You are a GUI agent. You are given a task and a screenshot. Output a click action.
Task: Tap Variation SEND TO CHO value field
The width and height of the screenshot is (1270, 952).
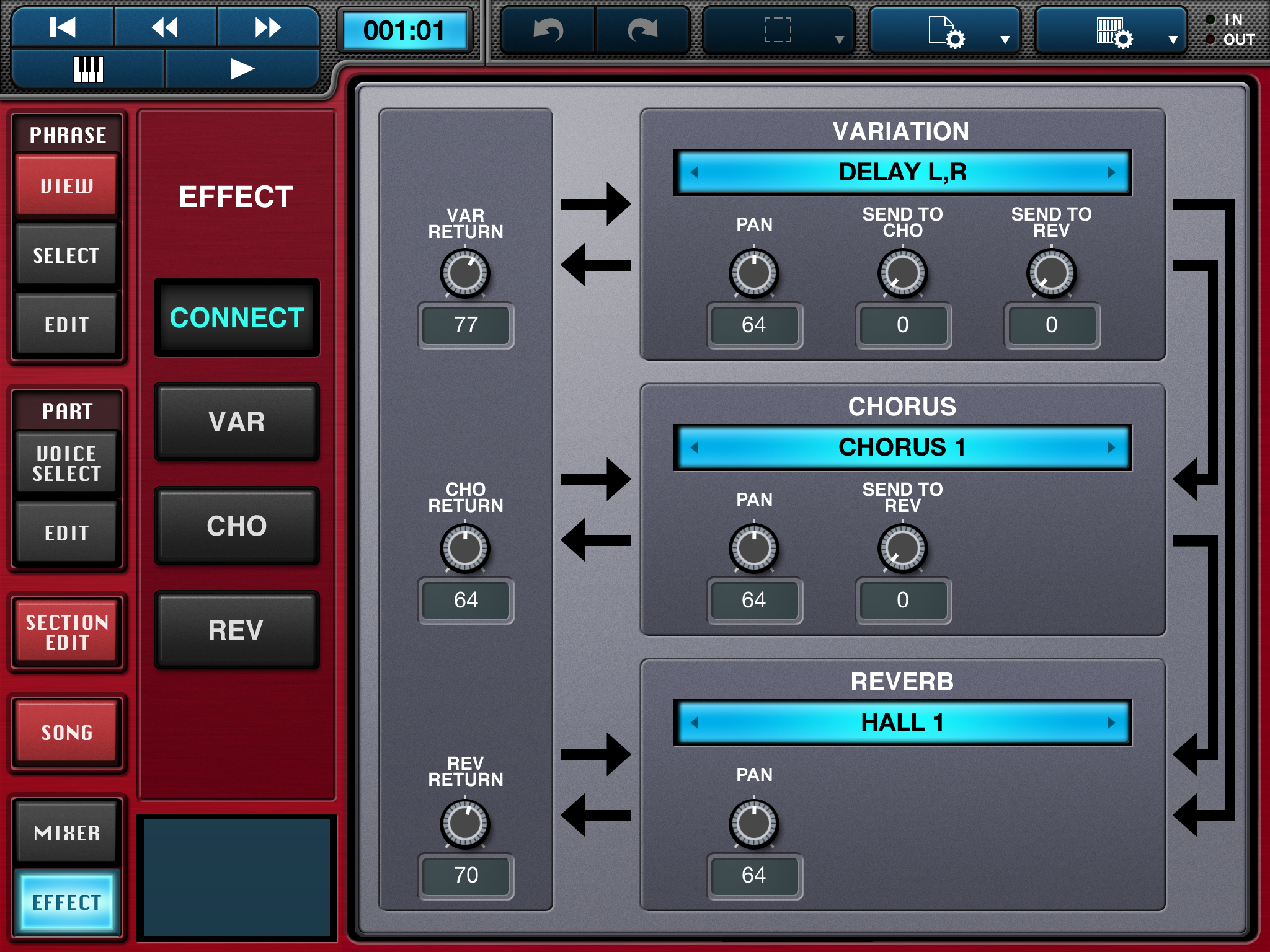pos(904,325)
